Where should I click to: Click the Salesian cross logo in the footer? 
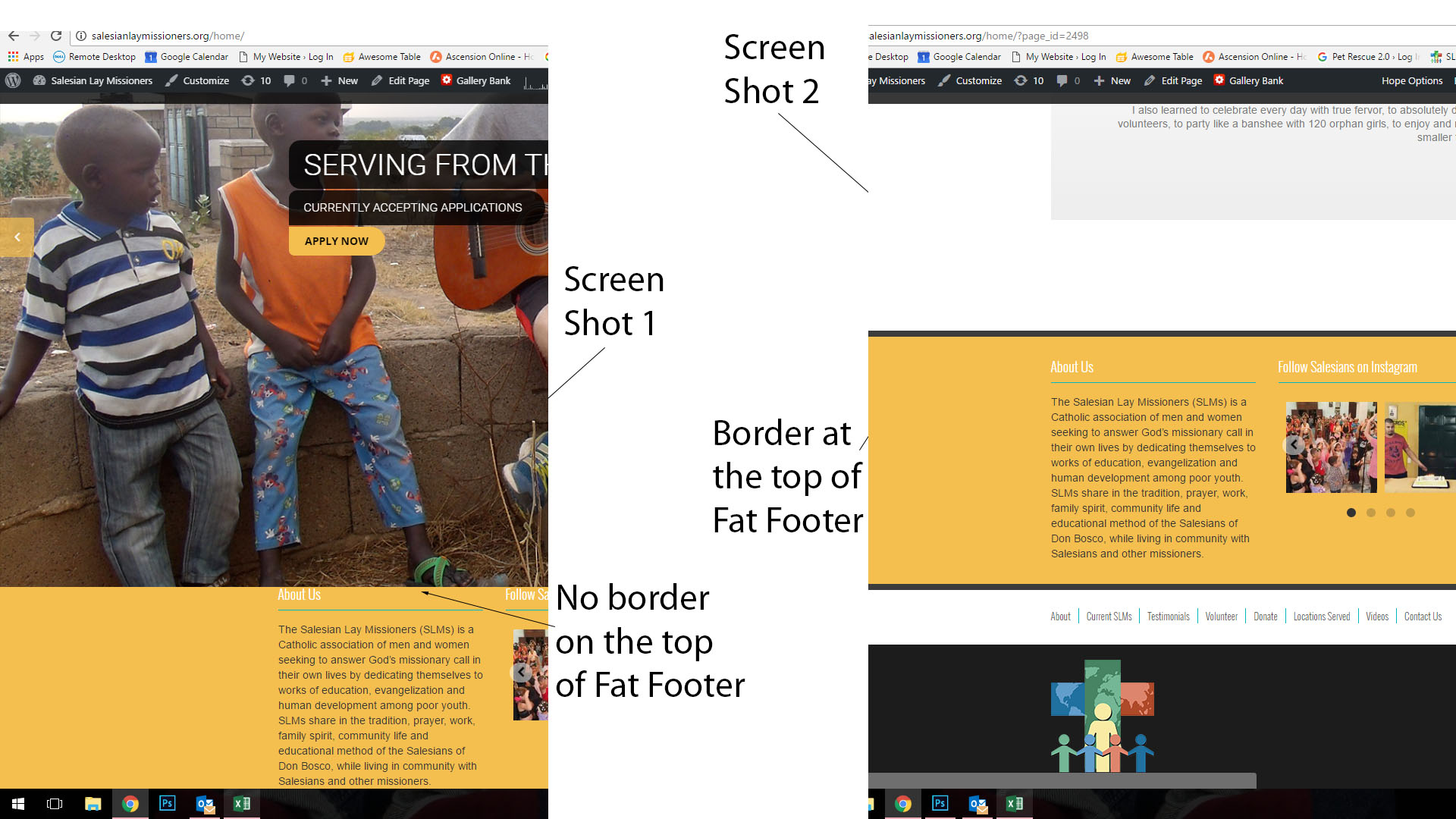tap(1103, 716)
